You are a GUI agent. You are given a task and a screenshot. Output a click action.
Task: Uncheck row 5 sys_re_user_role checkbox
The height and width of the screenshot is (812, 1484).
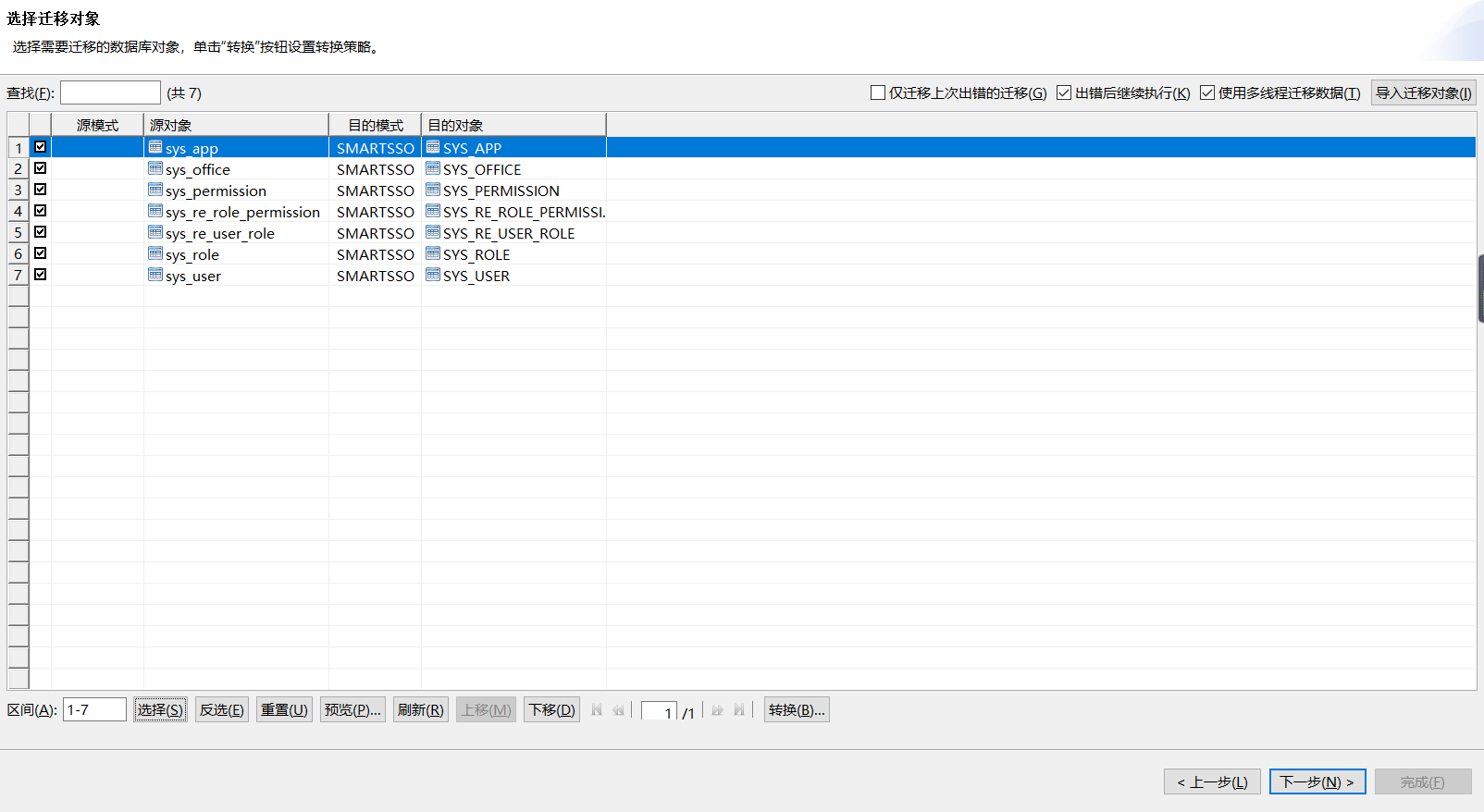point(41,232)
